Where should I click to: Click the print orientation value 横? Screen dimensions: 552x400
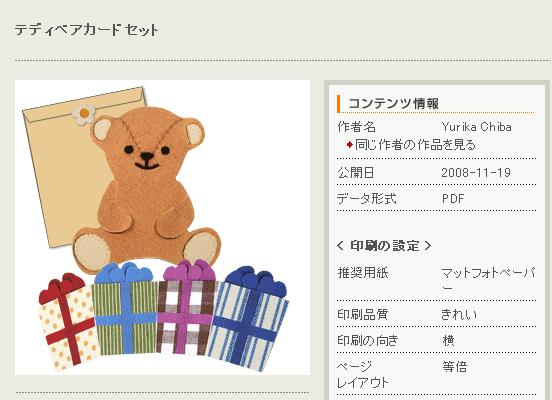point(448,340)
